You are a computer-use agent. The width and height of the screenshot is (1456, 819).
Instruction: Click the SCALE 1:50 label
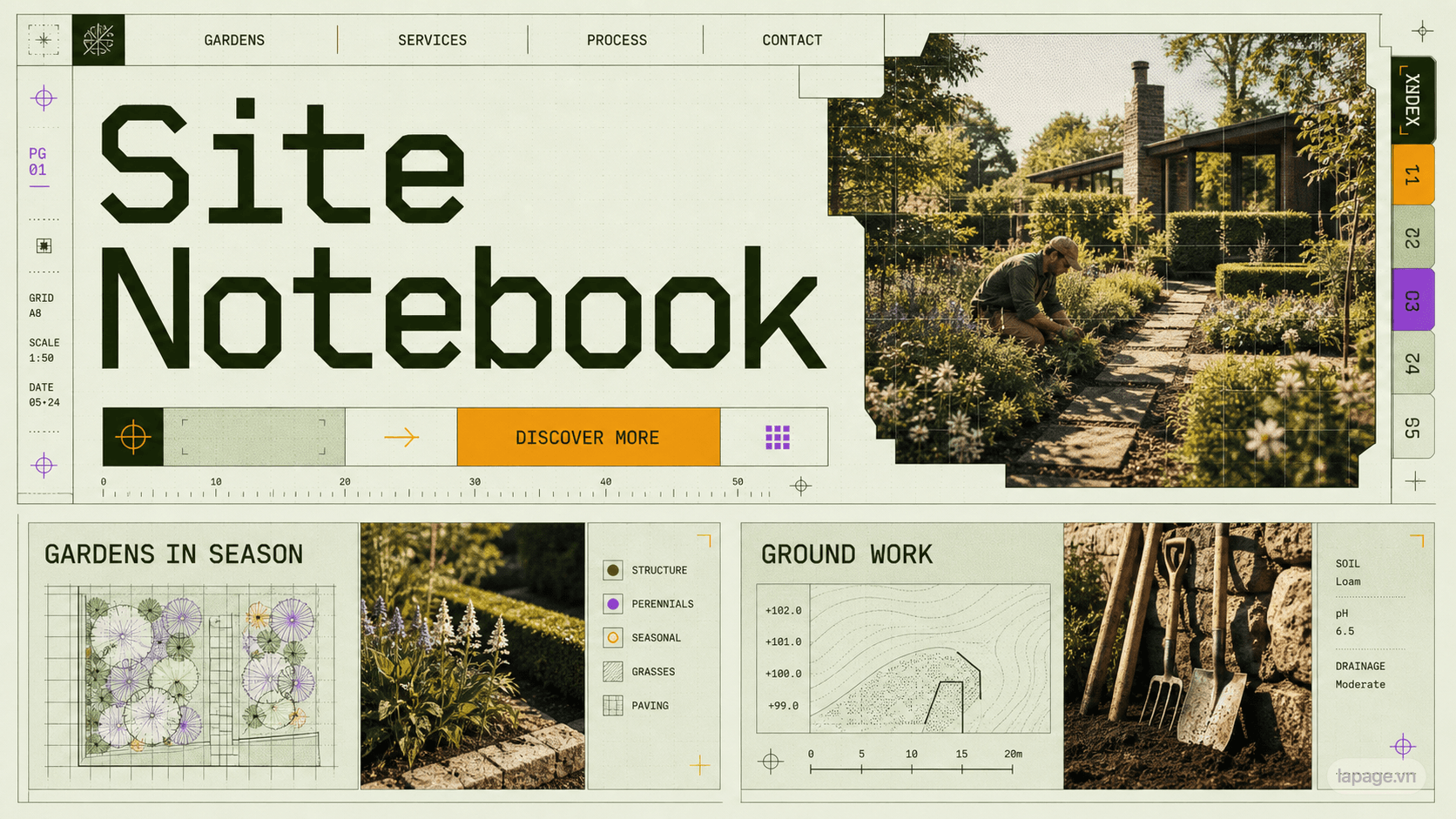(44, 350)
